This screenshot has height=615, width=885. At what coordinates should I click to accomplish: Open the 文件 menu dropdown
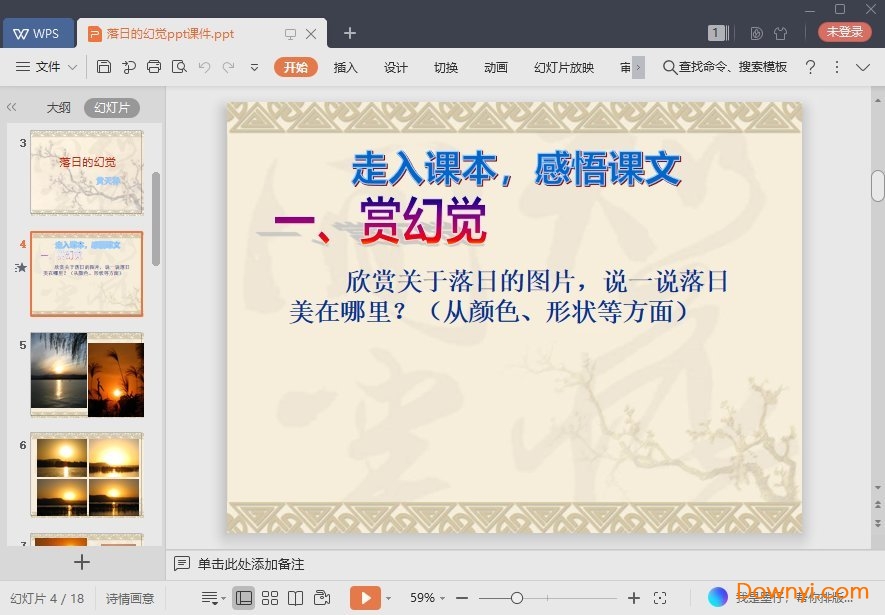[x=47, y=67]
